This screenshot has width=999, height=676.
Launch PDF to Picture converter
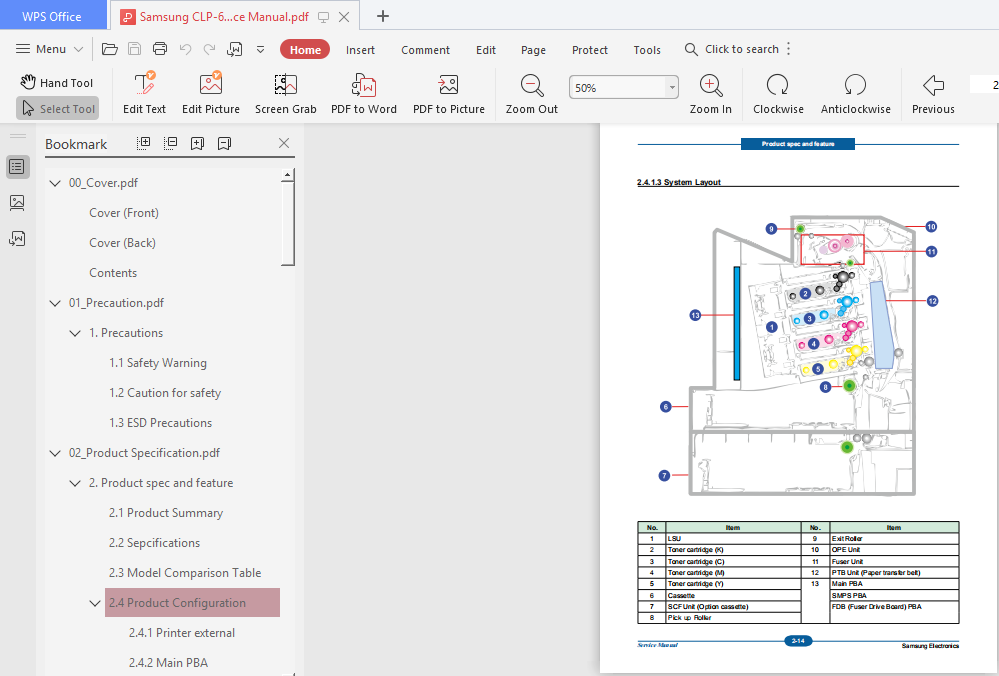(449, 93)
